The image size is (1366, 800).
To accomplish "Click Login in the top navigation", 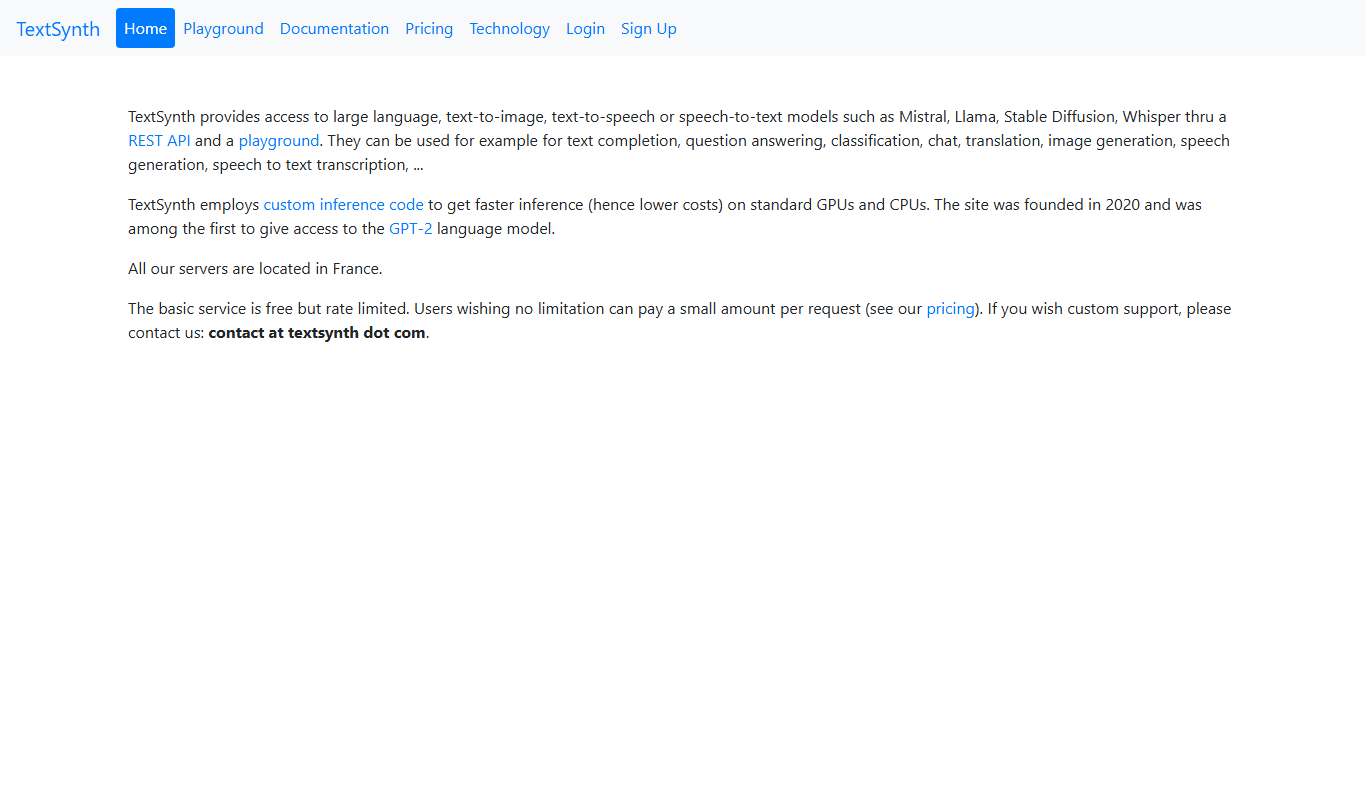I will [x=585, y=28].
